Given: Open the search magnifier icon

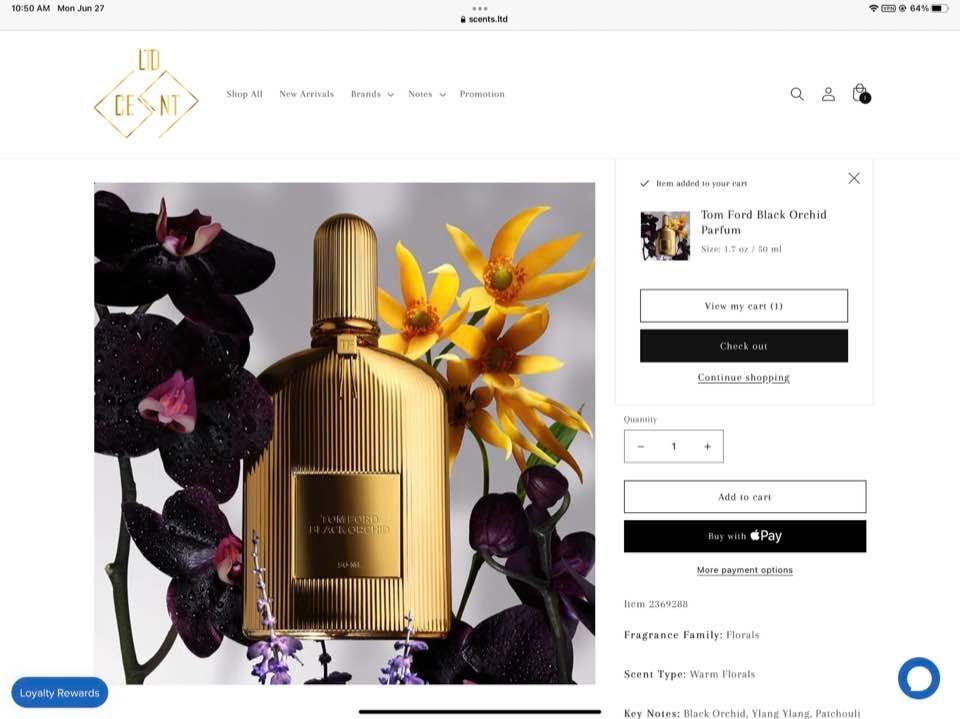Looking at the screenshot, I should 797,94.
